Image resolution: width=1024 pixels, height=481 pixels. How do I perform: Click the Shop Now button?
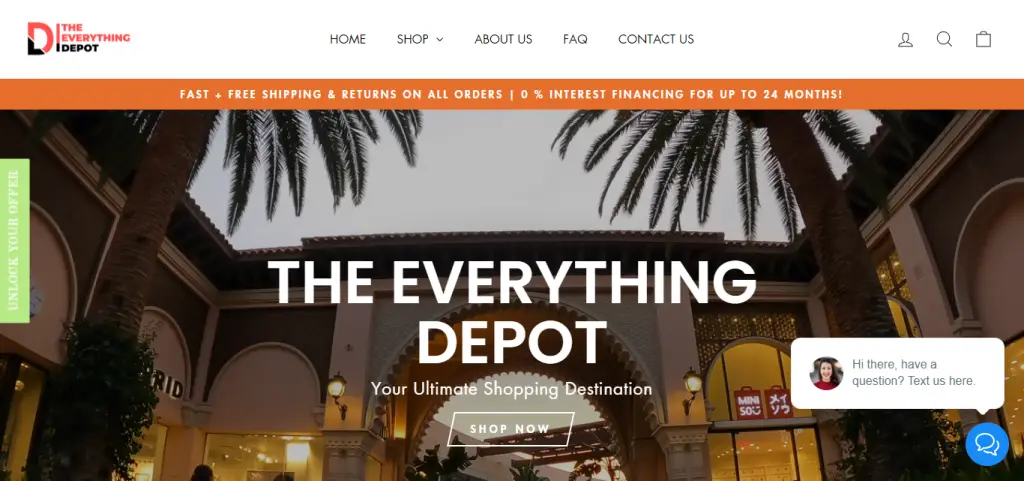pyautogui.click(x=511, y=429)
